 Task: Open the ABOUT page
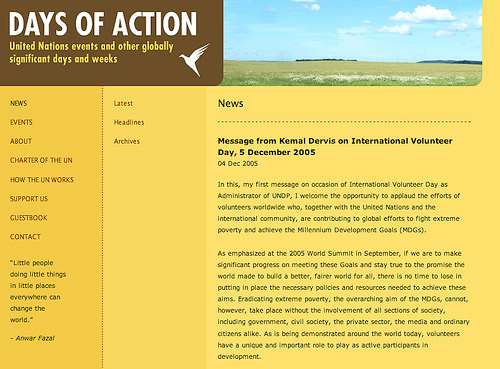(21, 141)
